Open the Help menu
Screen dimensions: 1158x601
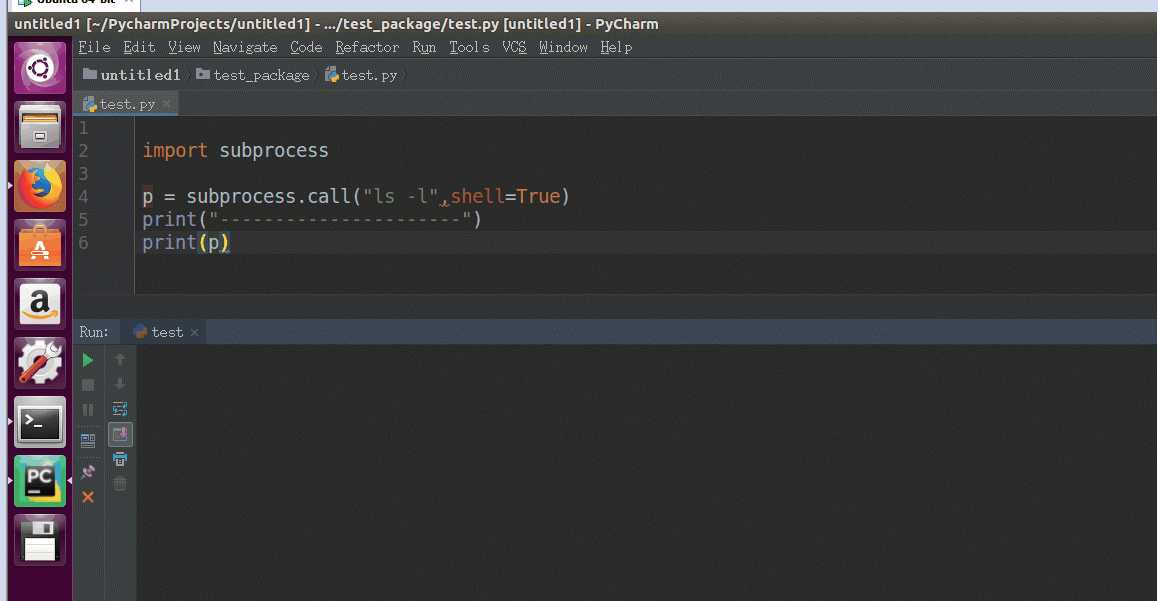click(616, 47)
